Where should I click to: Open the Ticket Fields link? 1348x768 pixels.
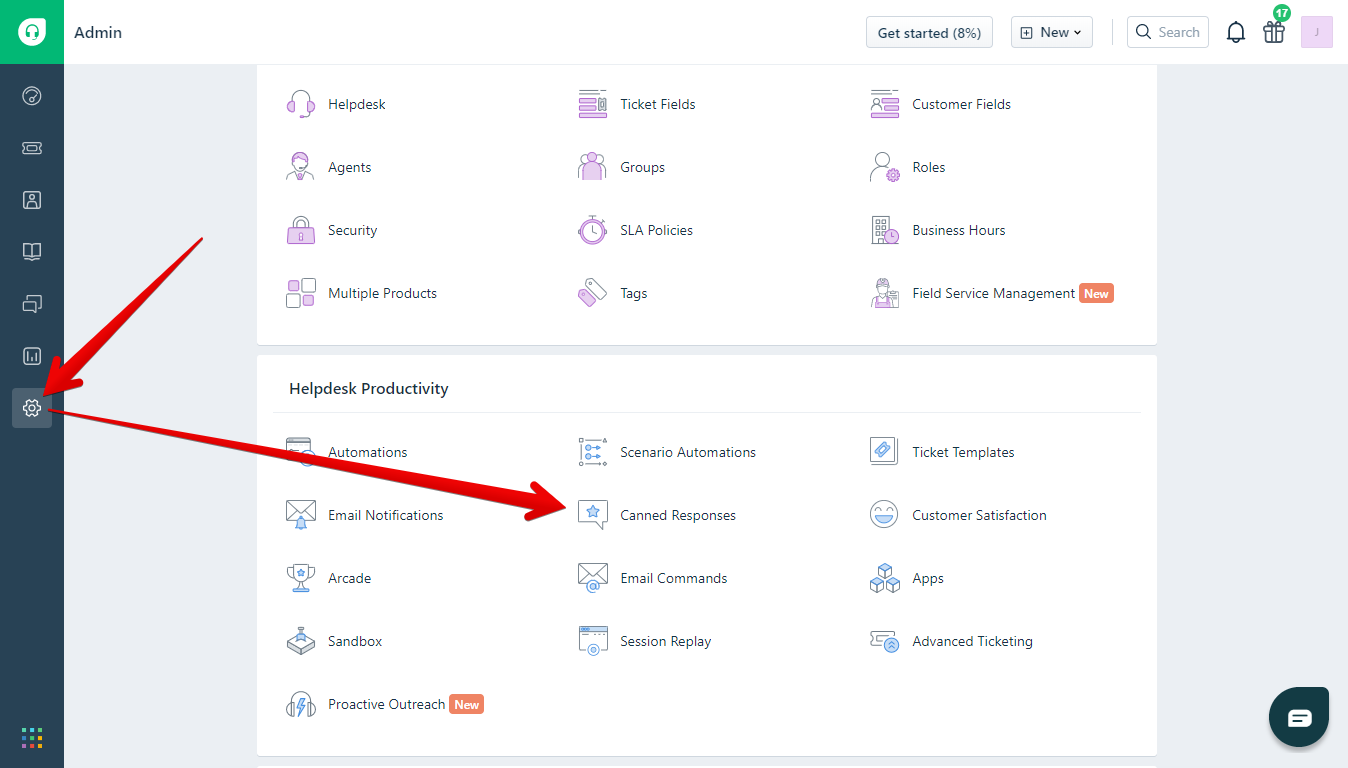[658, 104]
